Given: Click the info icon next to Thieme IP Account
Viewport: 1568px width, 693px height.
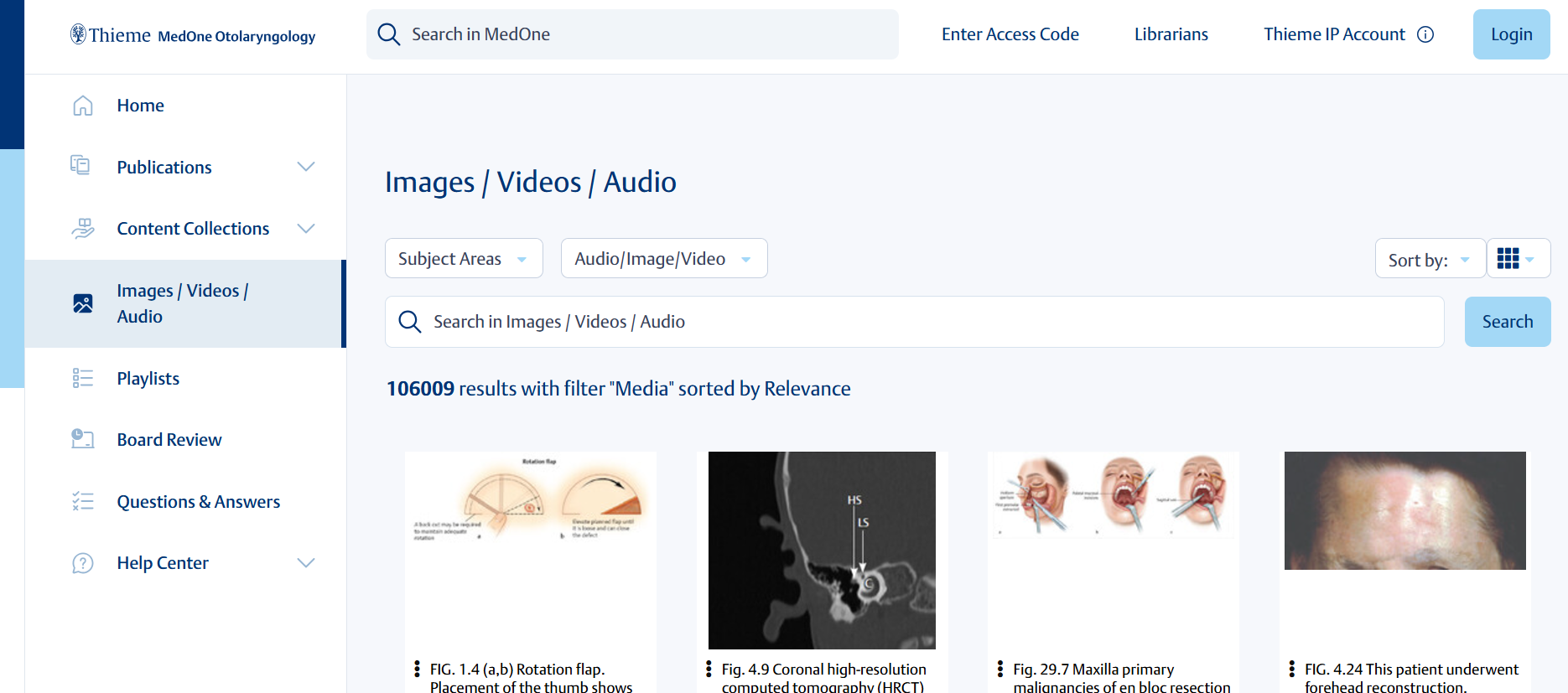Looking at the screenshot, I should 1425,34.
